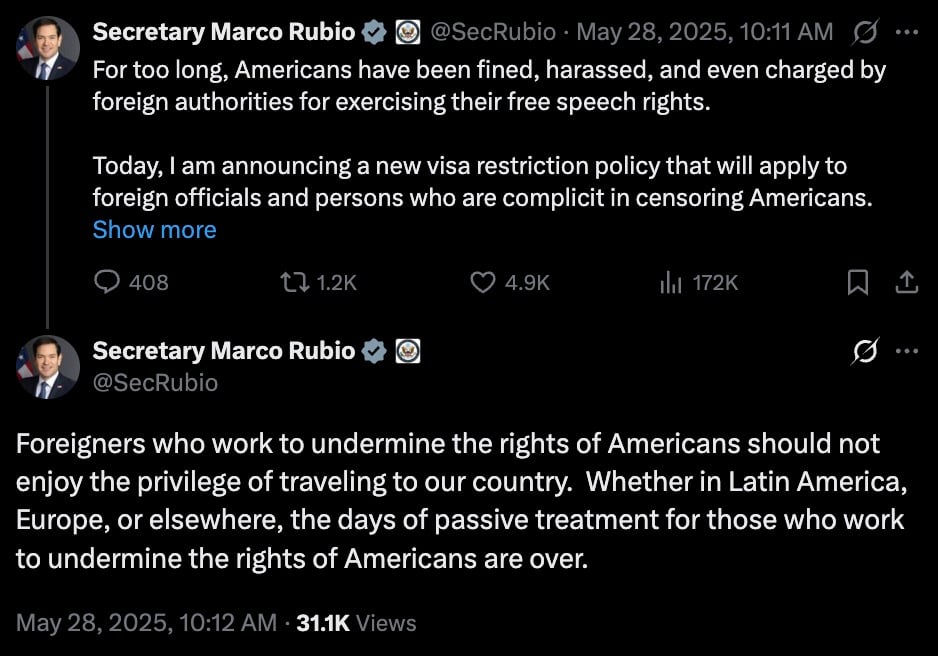Click the verified checkmark on the second post
This screenshot has width=938, height=656.
374,351
